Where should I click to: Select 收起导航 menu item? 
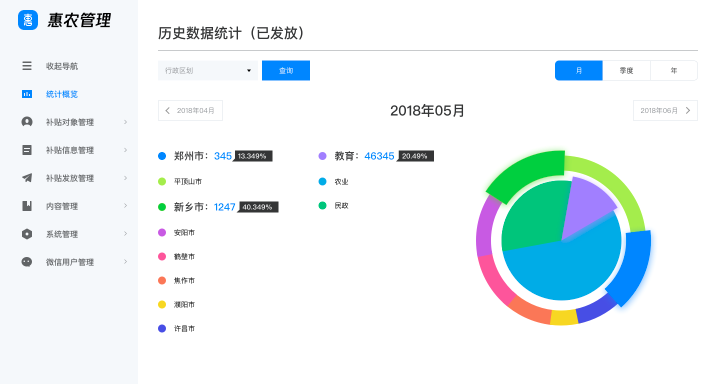click(62, 66)
